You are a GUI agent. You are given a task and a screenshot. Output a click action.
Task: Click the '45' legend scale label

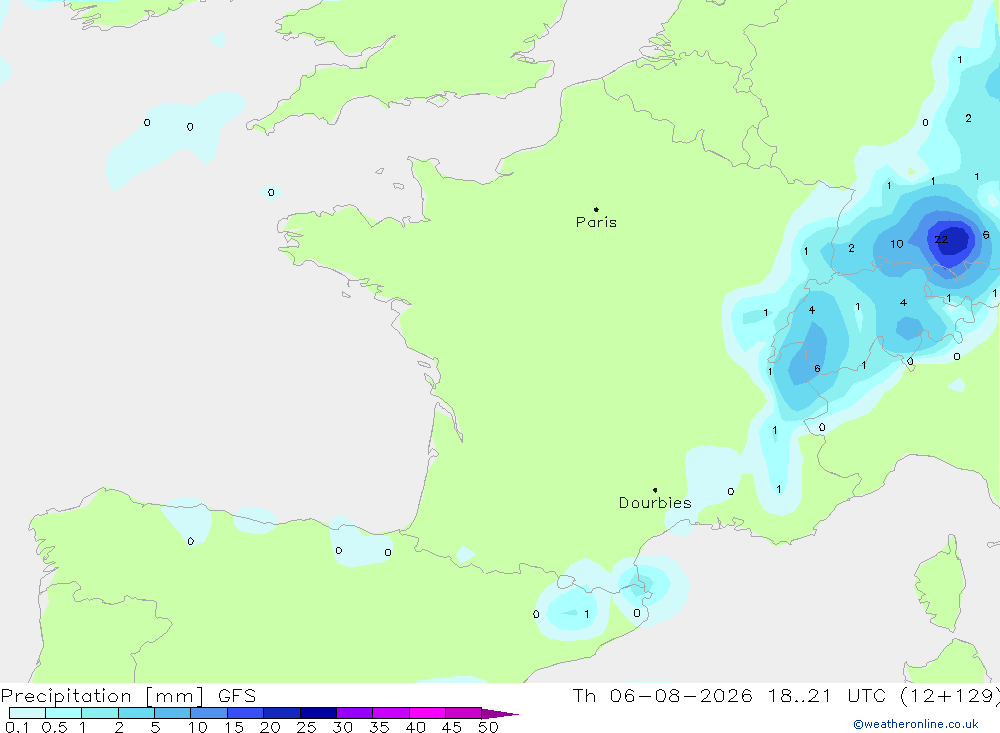[452, 727]
